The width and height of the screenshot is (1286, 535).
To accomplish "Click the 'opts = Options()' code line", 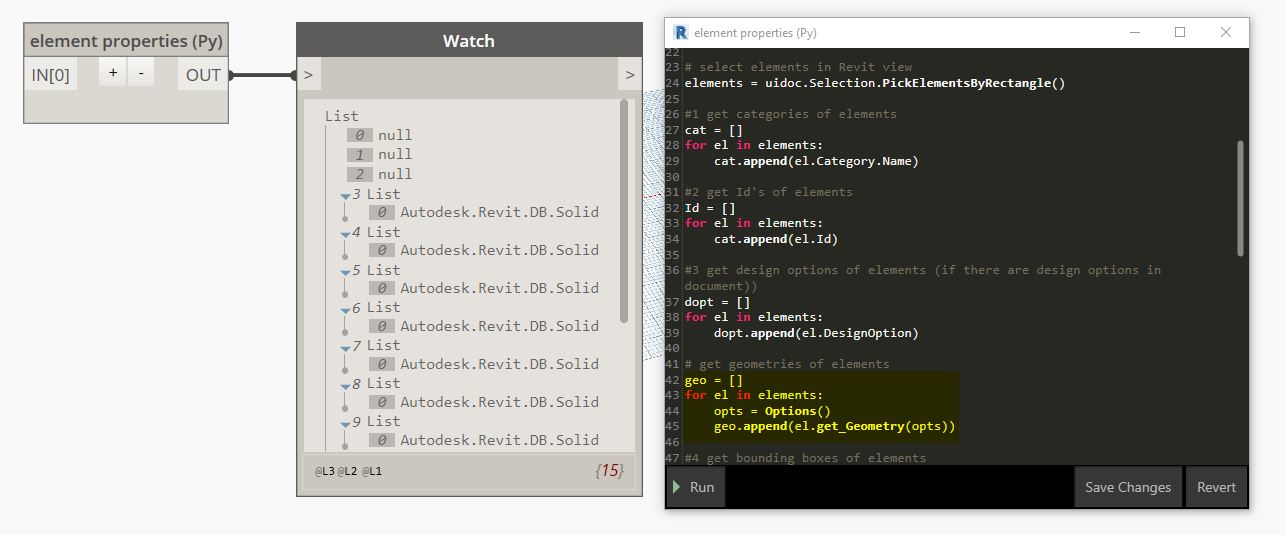I will [x=772, y=411].
